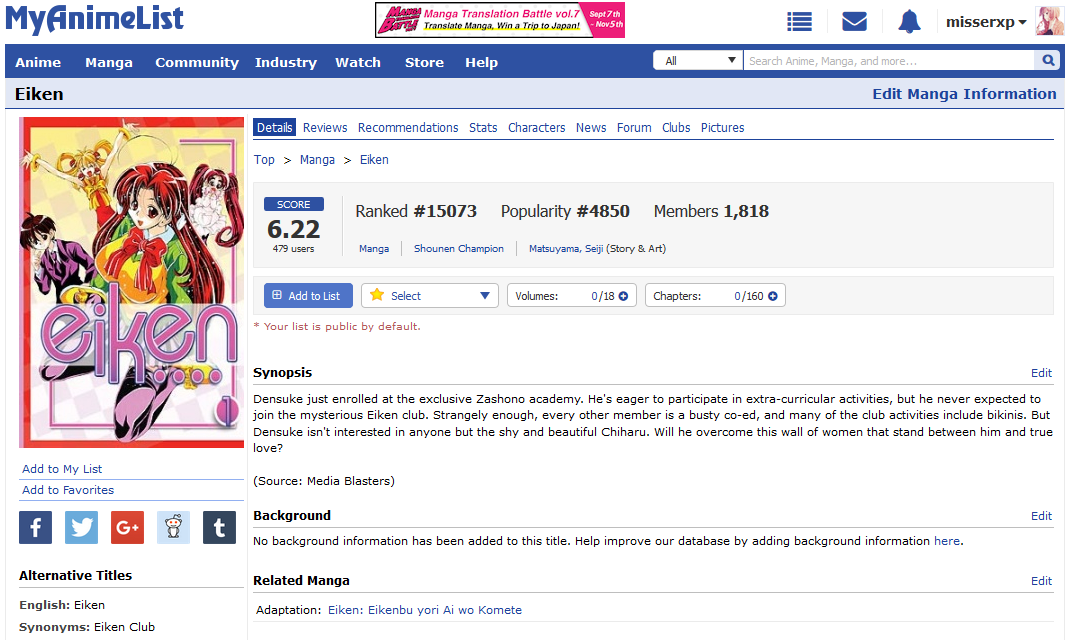Click the Eiken manga cover image
Image resolution: width=1069 pixels, height=640 pixels.
(x=132, y=282)
